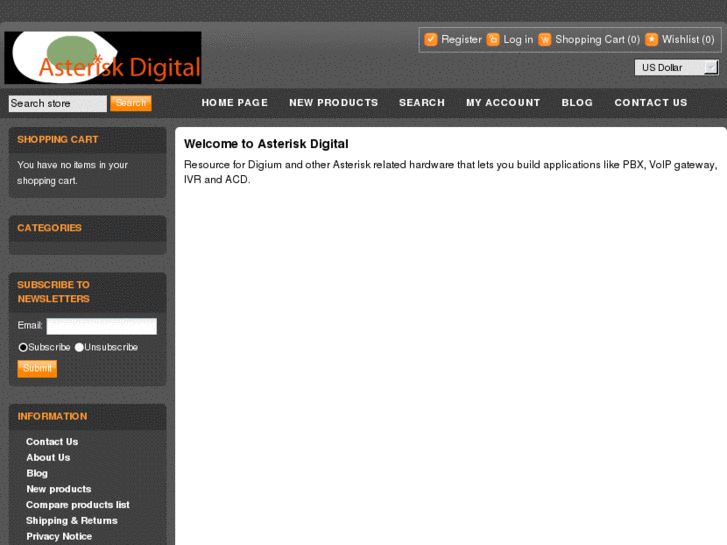The height and width of the screenshot is (545, 727).
Task: Go to HOME PAGE menu item
Action: [235, 103]
